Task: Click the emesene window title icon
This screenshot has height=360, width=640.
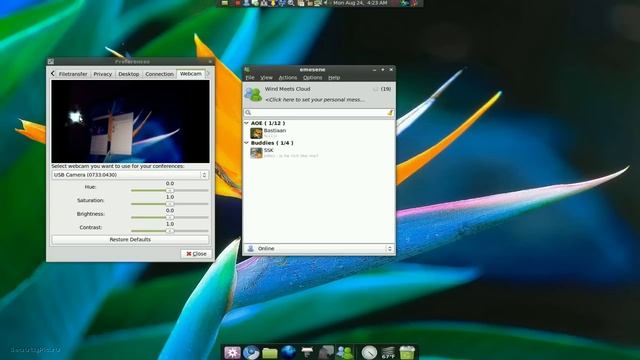Action: tap(247, 69)
